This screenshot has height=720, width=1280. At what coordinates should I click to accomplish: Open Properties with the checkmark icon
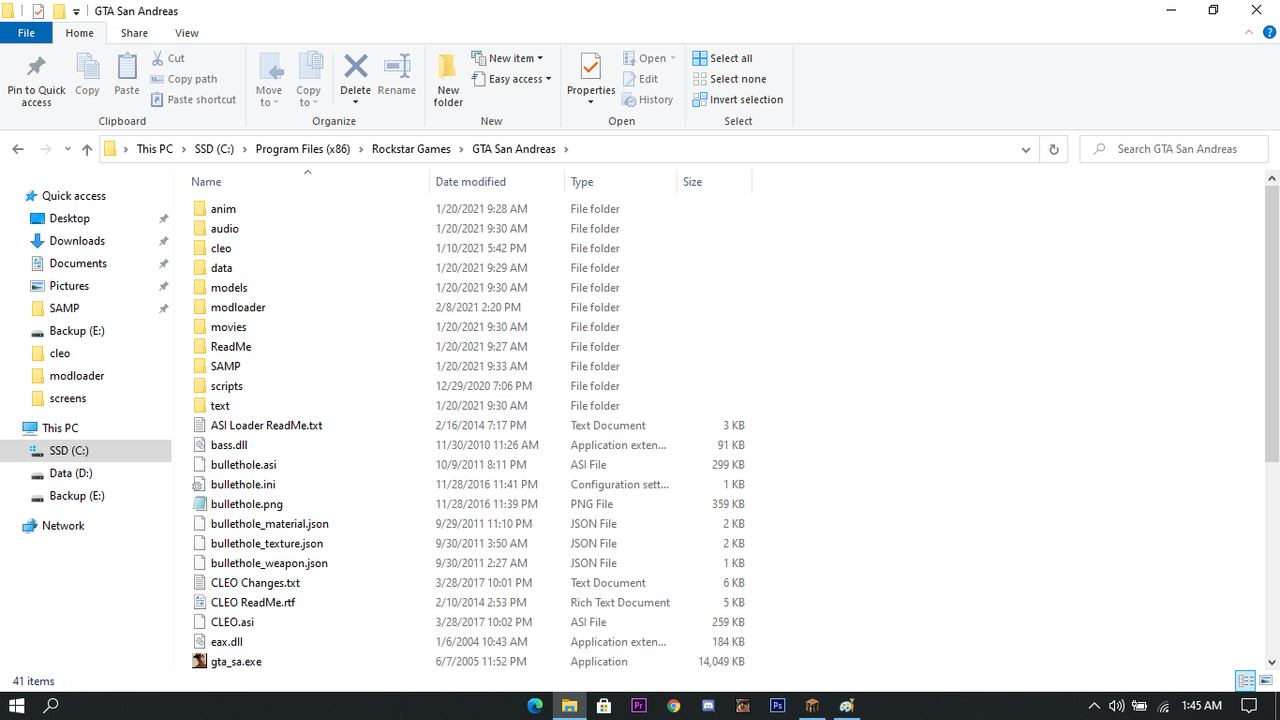(591, 68)
